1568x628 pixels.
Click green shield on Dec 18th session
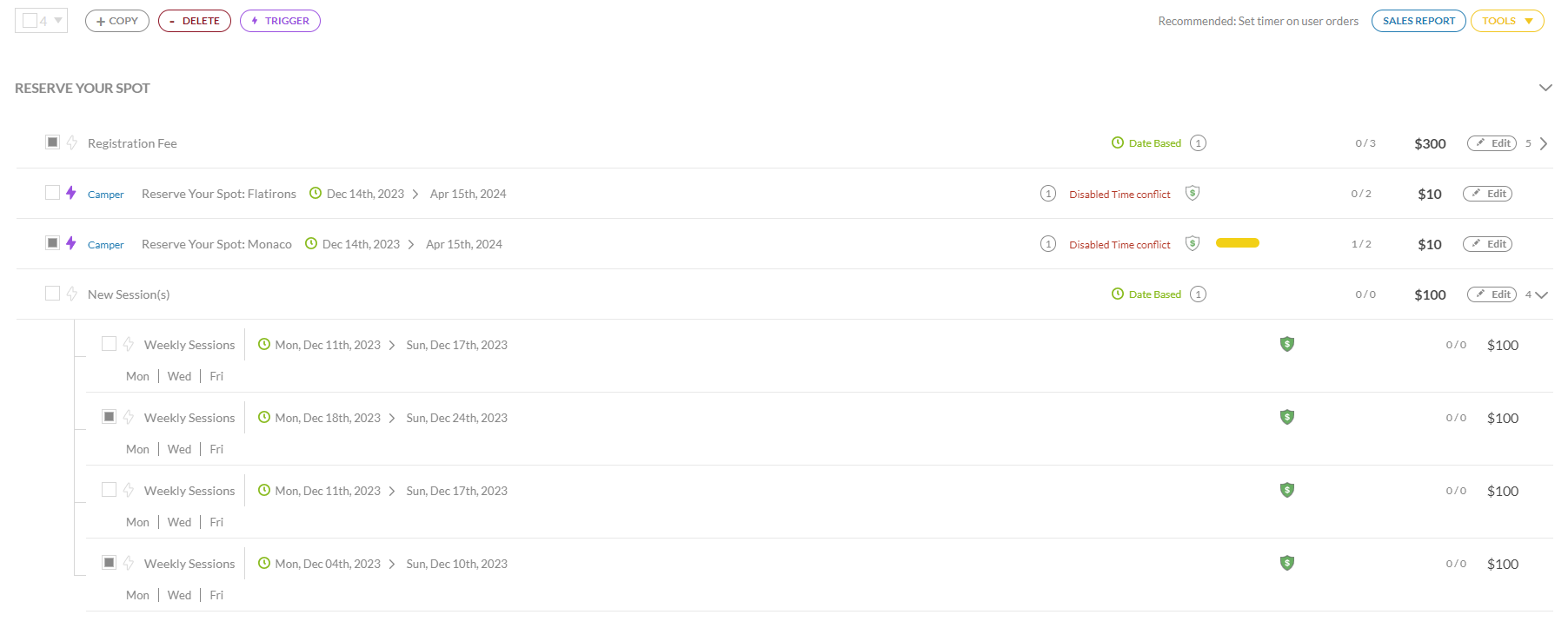[x=1287, y=417]
